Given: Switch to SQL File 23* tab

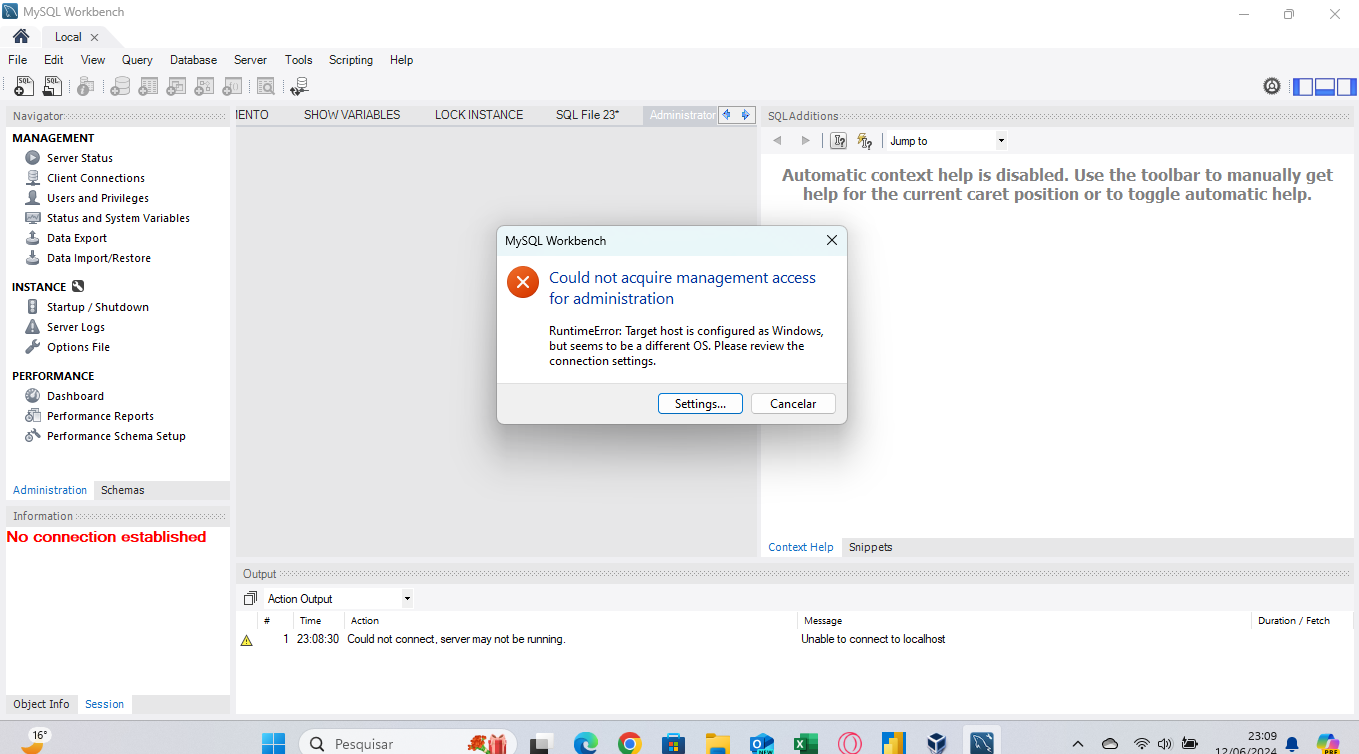Looking at the screenshot, I should 588,115.
